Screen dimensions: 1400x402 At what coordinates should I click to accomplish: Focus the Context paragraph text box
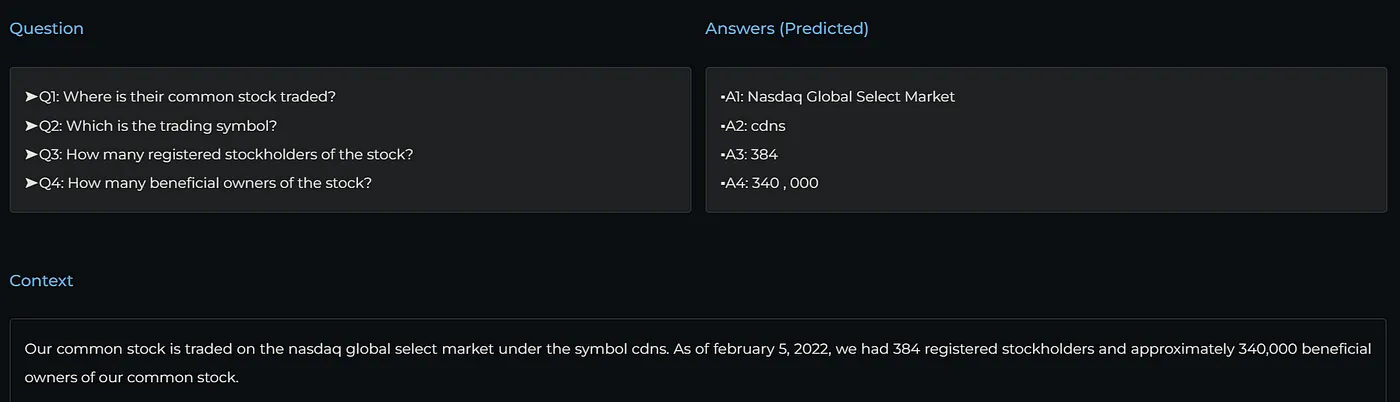[x=698, y=360]
